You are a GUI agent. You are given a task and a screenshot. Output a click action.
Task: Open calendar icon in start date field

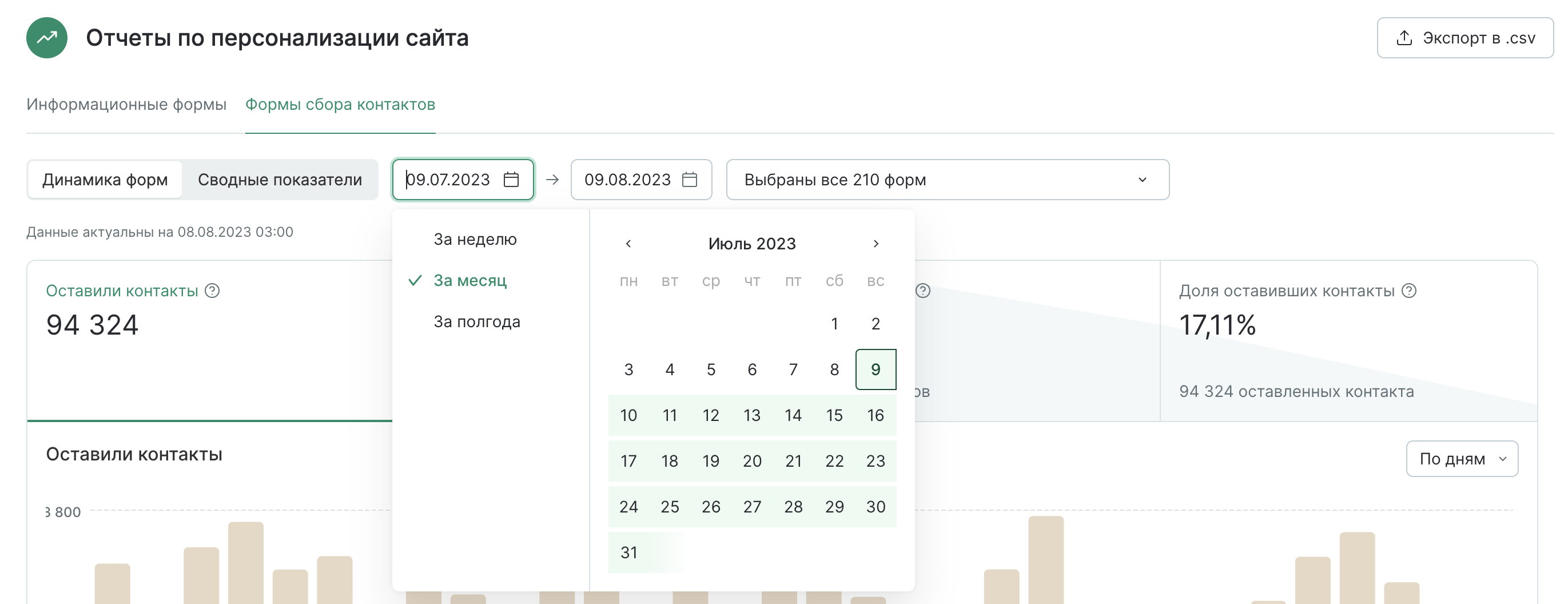coord(511,180)
